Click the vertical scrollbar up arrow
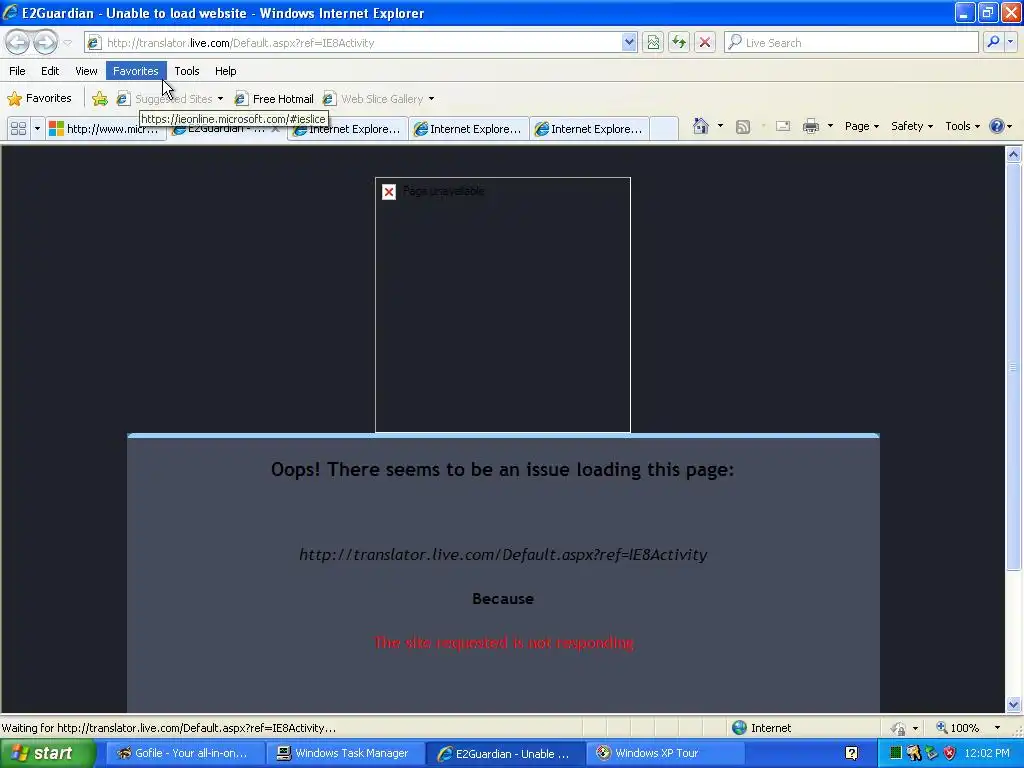Image resolution: width=1024 pixels, height=768 pixels. click(1014, 155)
